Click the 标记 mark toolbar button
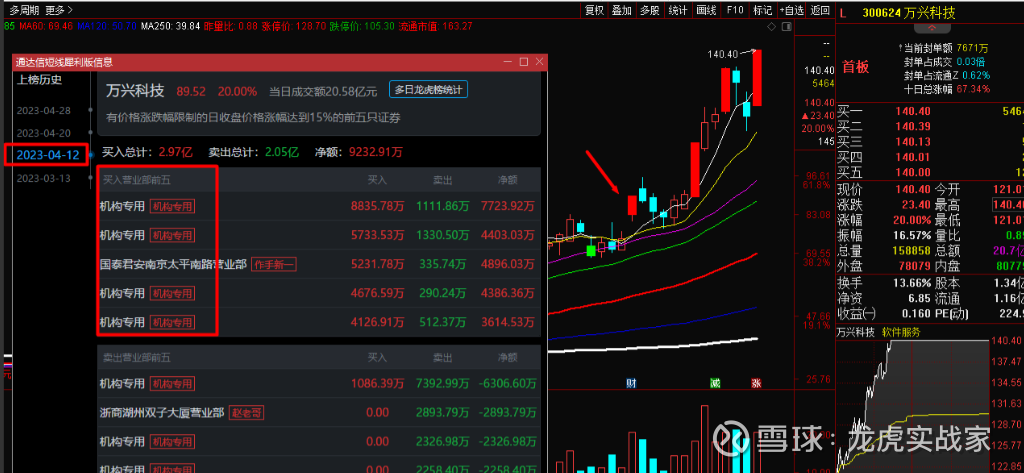The width and height of the screenshot is (1024, 473). point(763,10)
